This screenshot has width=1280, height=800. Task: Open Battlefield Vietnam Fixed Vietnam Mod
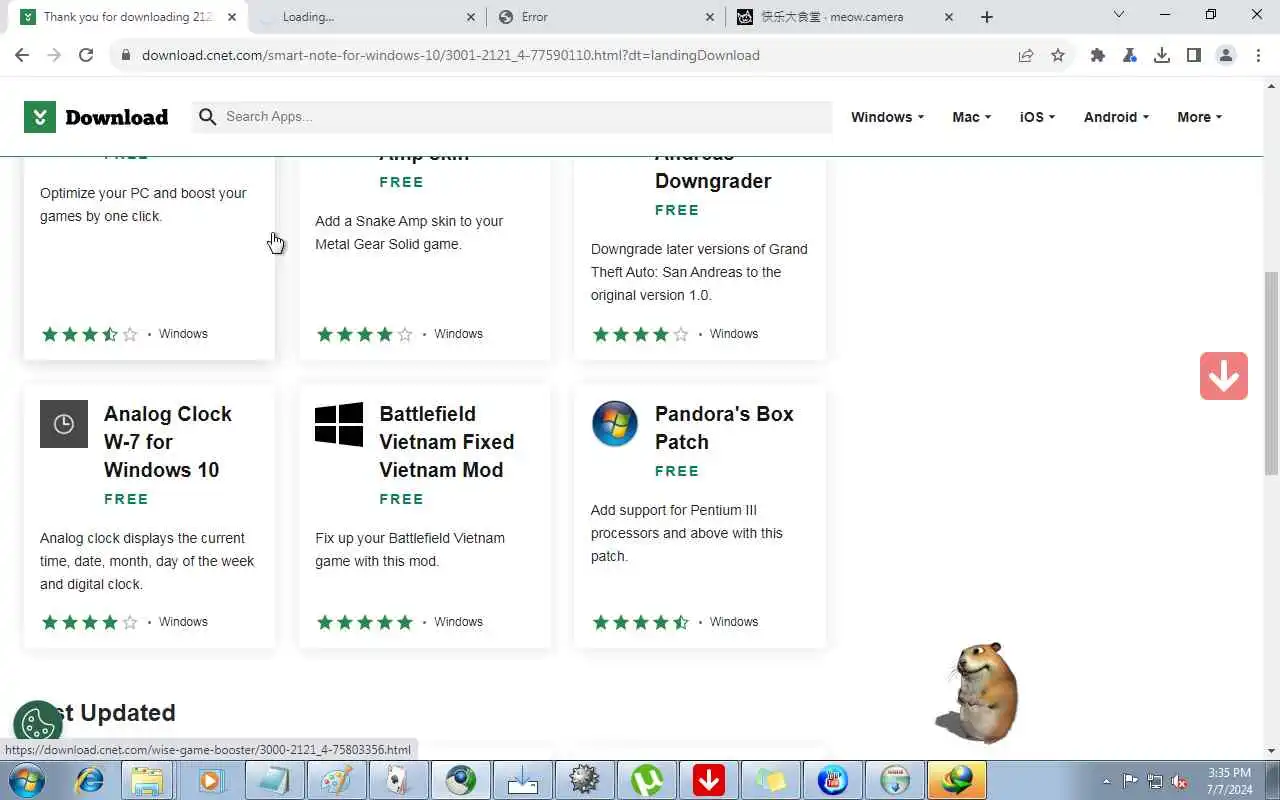(x=446, y=442)
